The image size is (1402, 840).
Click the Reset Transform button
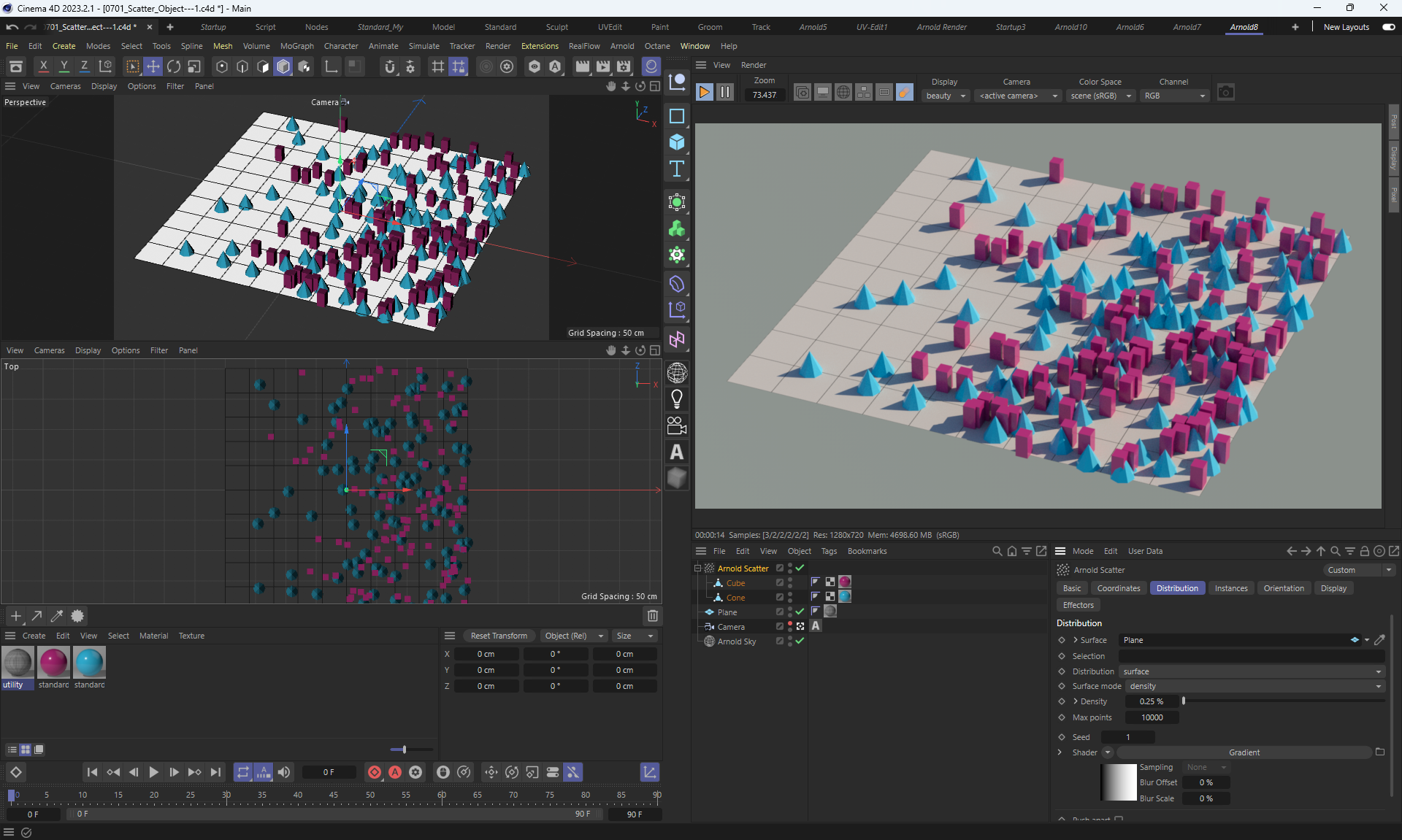coord(499,636)
